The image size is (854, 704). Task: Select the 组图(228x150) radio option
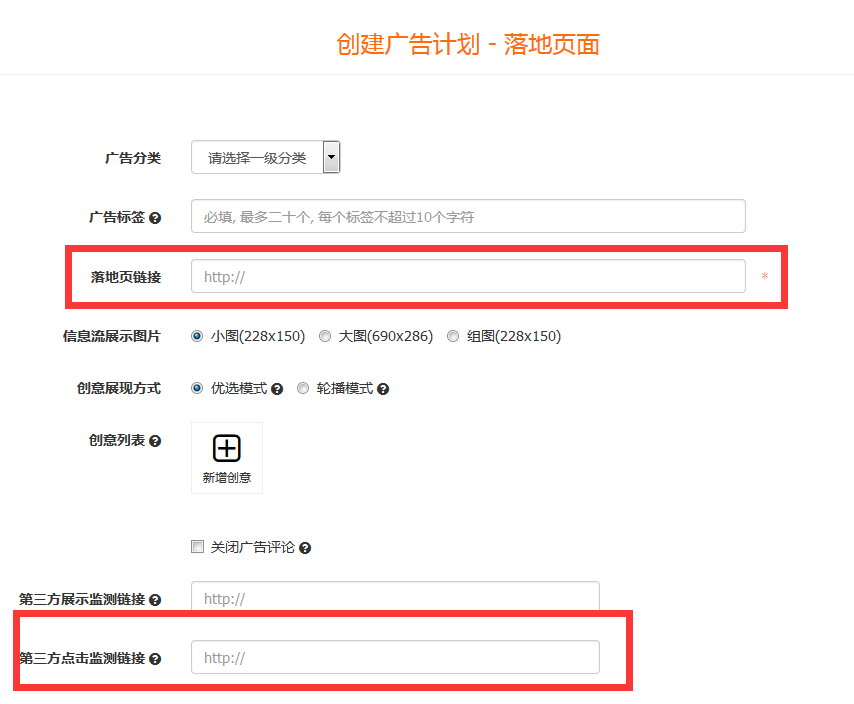453,336
